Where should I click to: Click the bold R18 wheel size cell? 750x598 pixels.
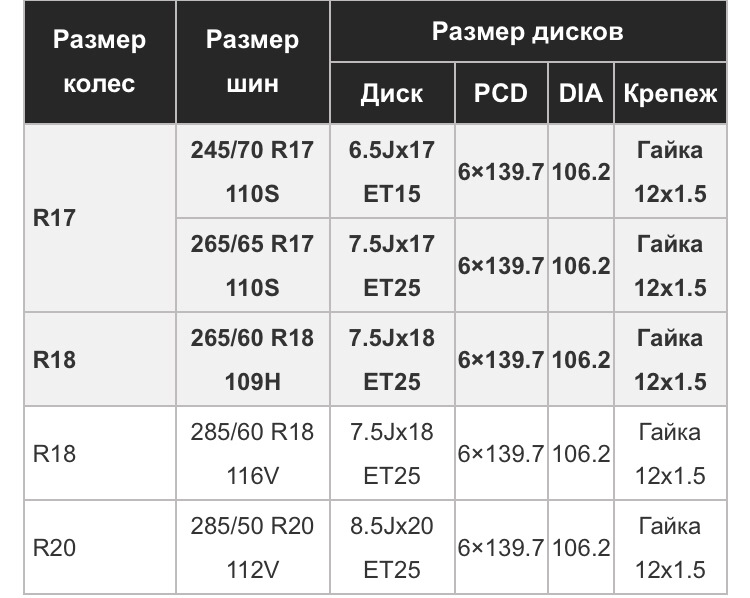(x=99, y=359)
